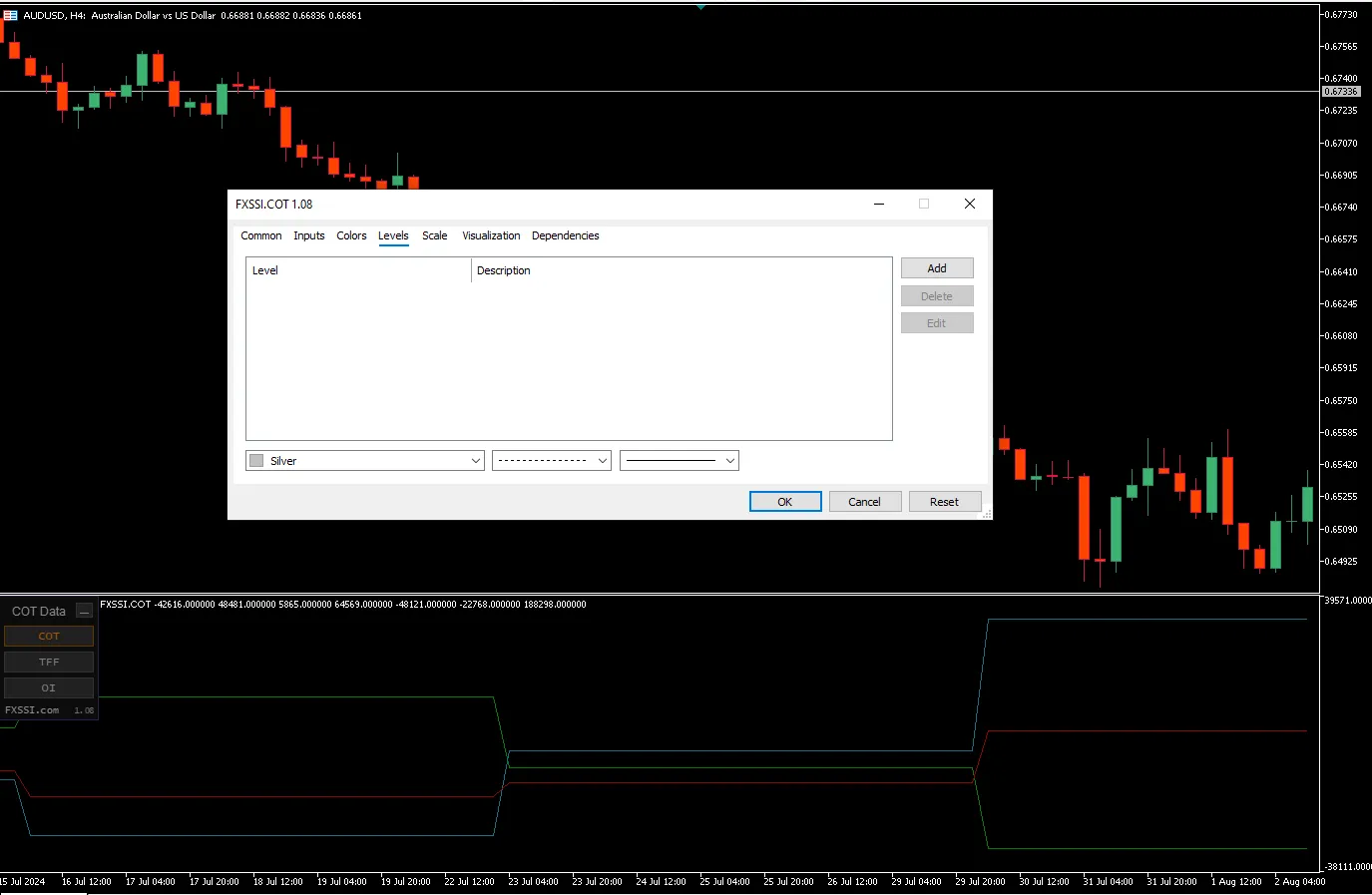Image resolution: width=1372 pixels, height=895 pixels.
Task: Open the FXSSI.com link in the panel
Action: click(x=32, y=710)
